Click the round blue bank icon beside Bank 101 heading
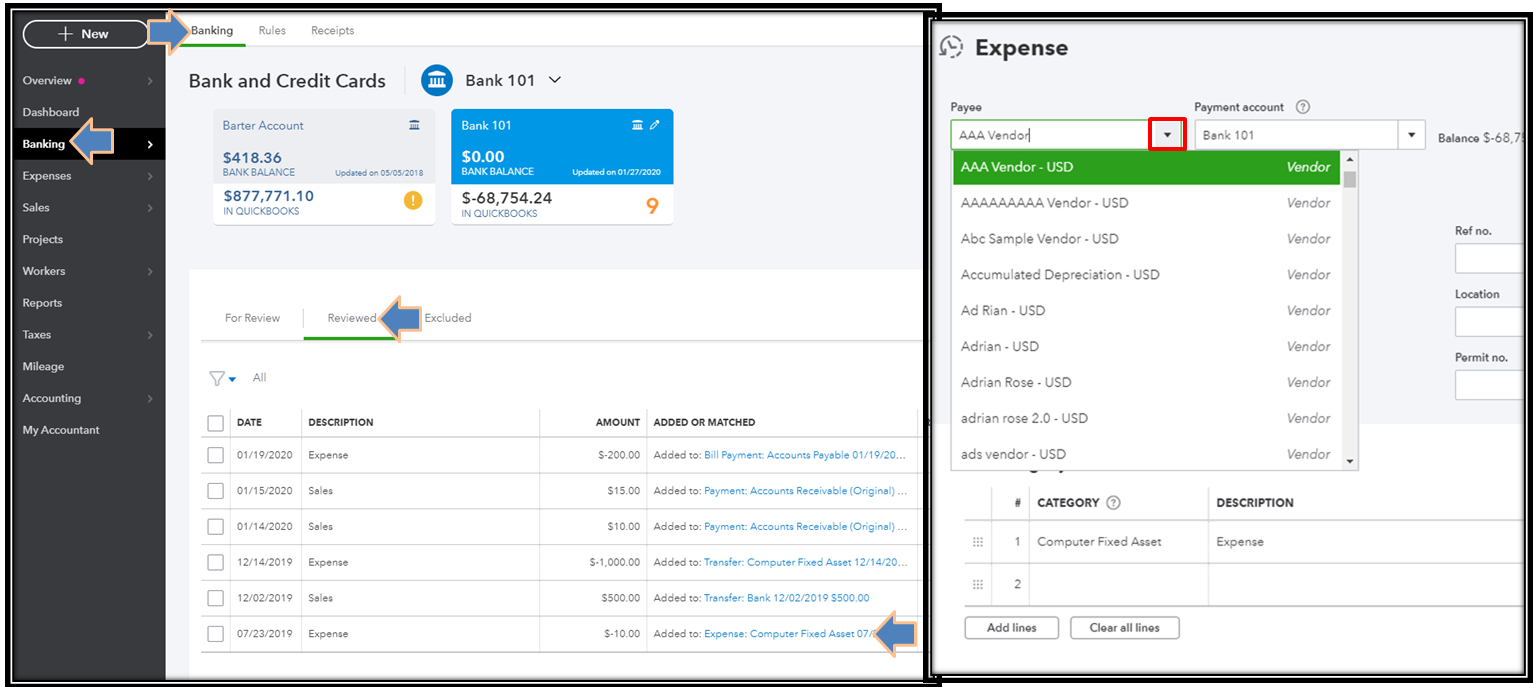This screenshot has width=1533, height=687. click(x=437, y=81)
